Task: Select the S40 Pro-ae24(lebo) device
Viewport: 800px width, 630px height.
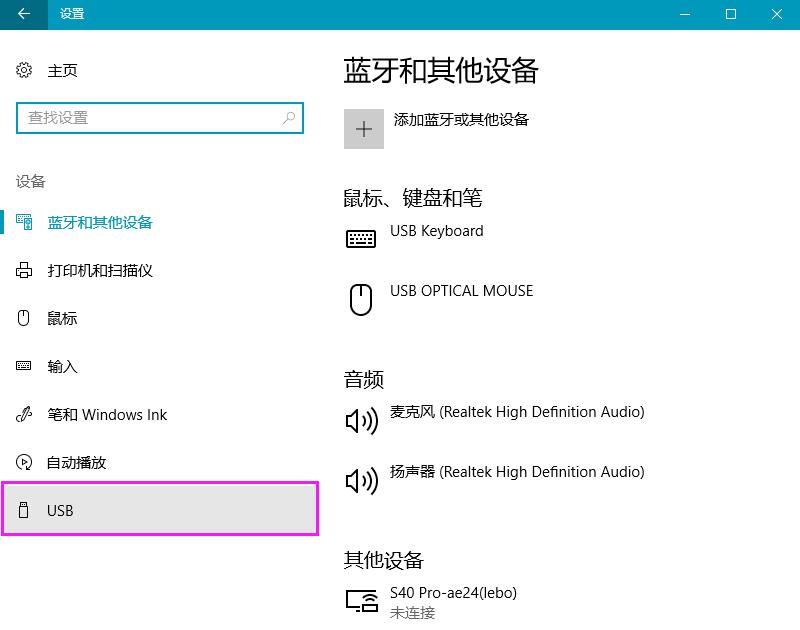Action: click(x=454, y=593)
